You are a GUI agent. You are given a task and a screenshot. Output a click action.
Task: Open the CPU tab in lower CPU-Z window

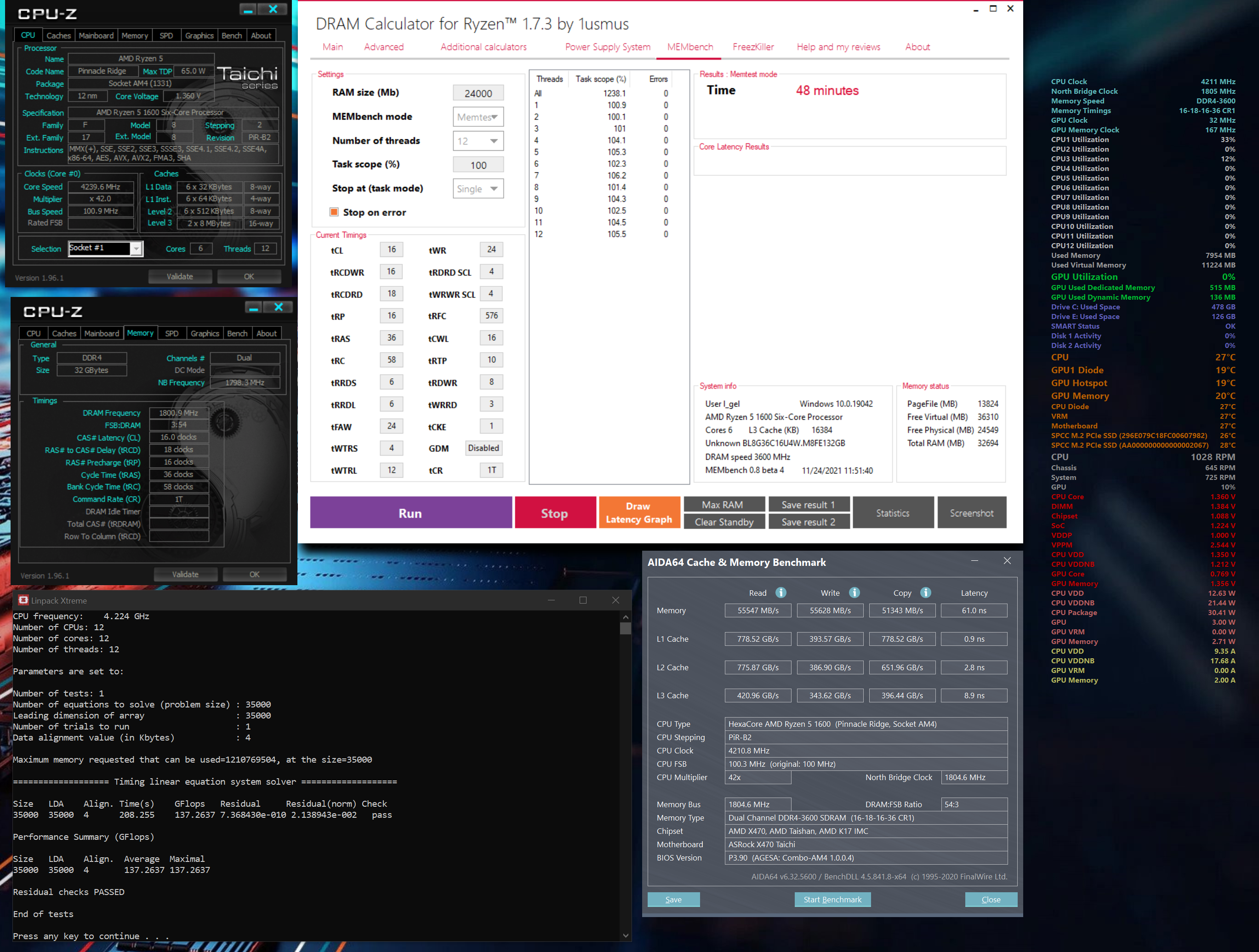34,333
